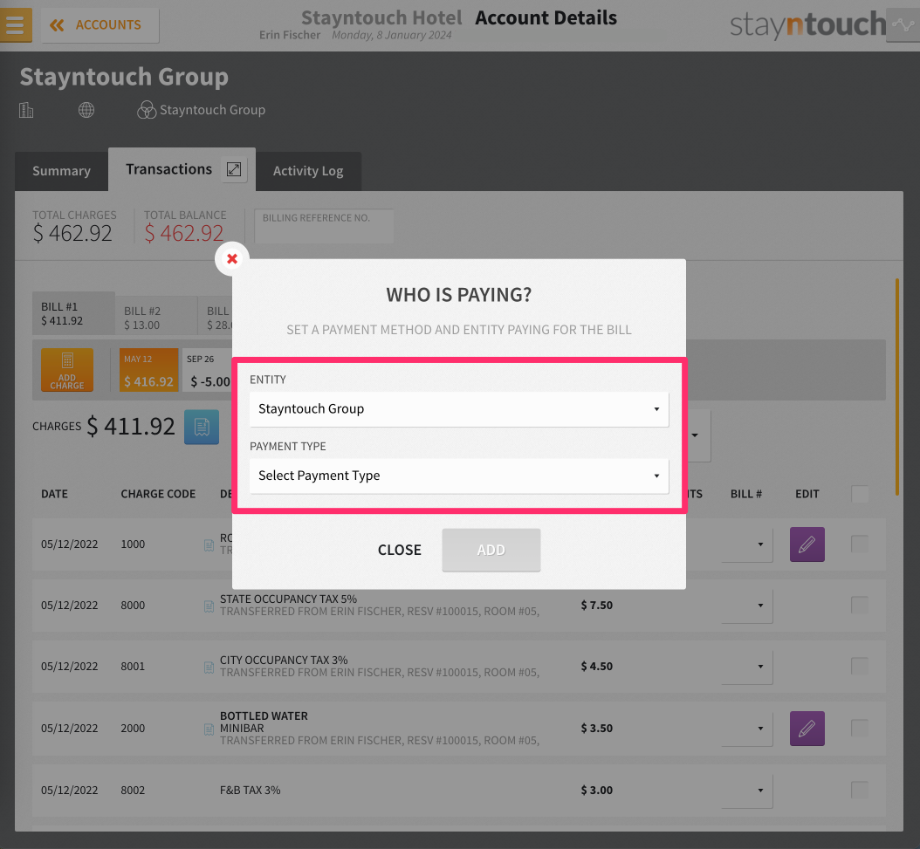
Task: Open the Entity dropdown
Action: (x=459, y=409)
